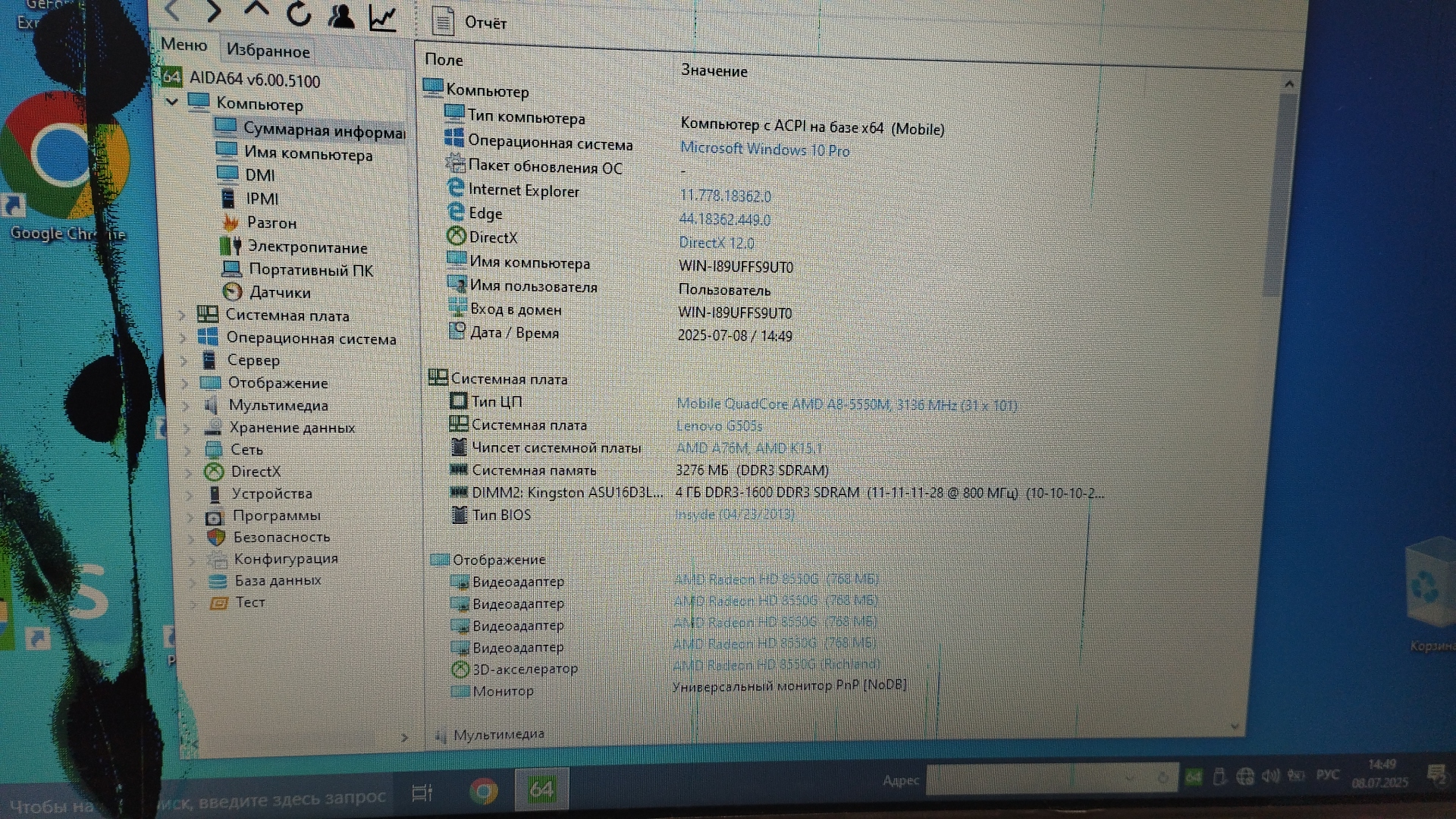Click the Up level arrow icon

coord(256,10)
